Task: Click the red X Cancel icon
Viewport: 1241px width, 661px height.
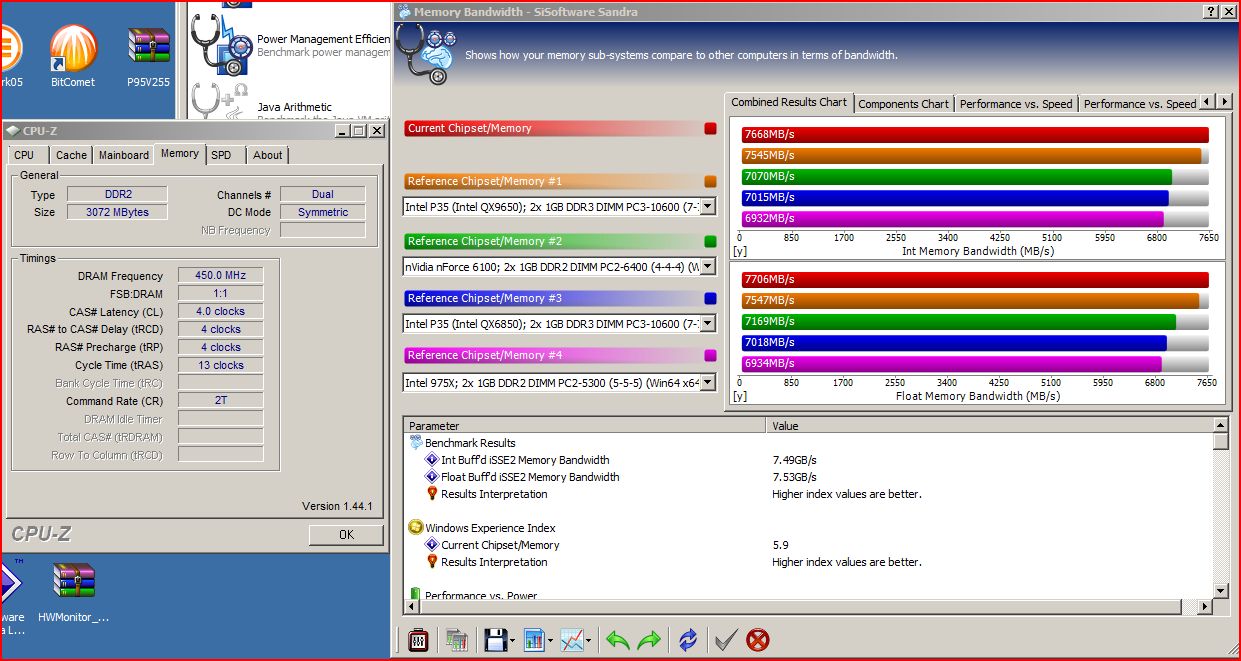Action: click(x=759, y=639)
